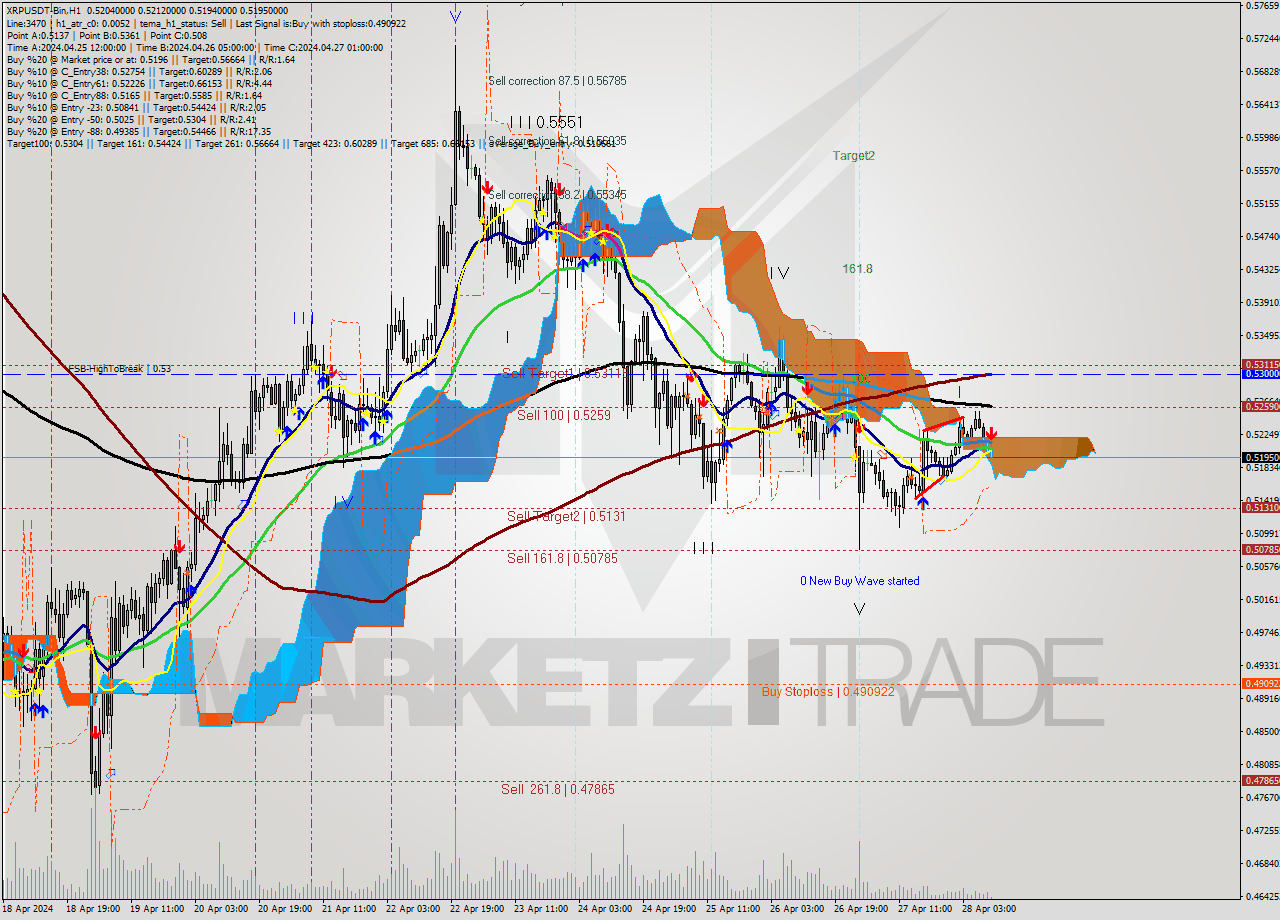Screen dimensions: 1280x920
Task: Select the Entry -50: 0.5025 line
Action: coord(130,119)
